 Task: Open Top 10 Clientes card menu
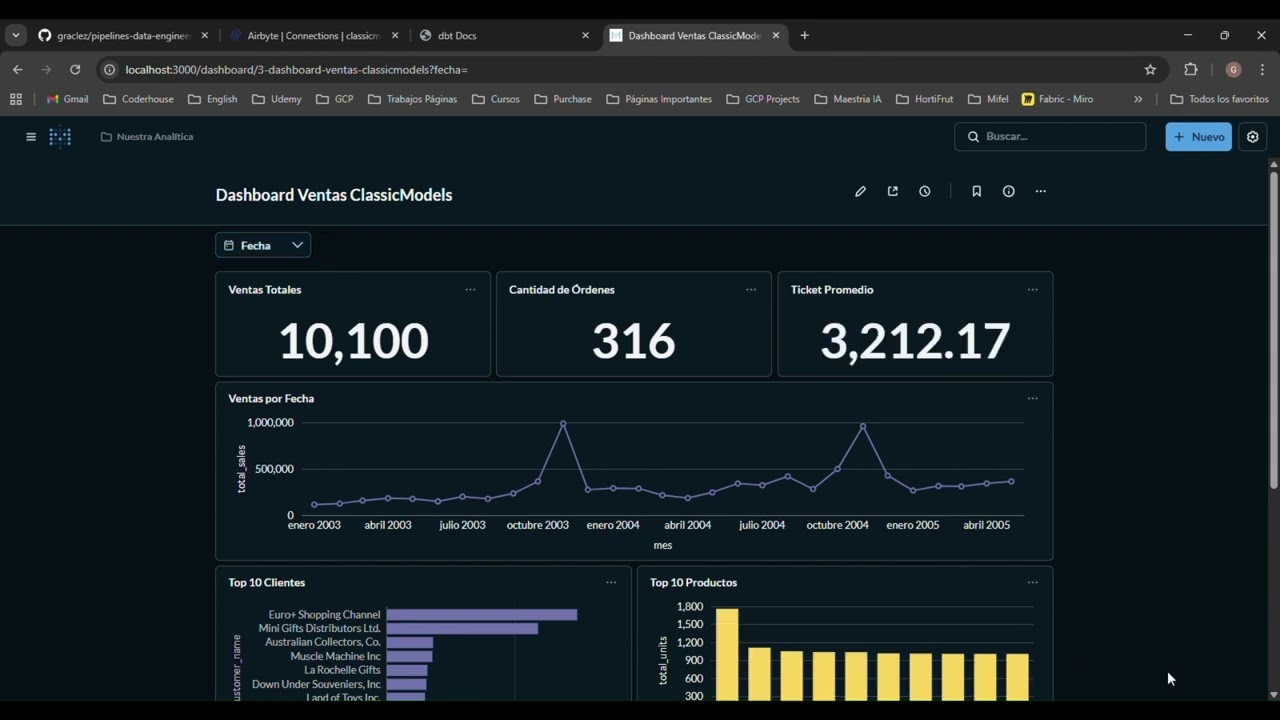tap(611, 582)
